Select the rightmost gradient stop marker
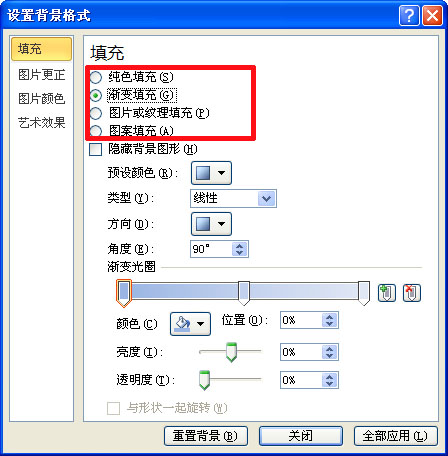This screenshot has width=448, height=456. 364,293
